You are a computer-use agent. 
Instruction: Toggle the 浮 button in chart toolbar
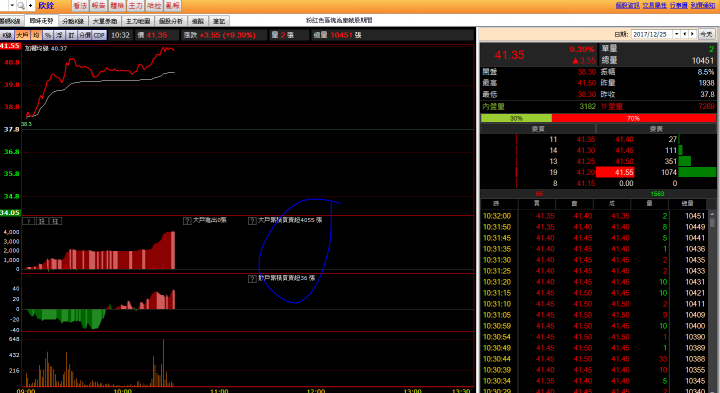pos(60,35)
